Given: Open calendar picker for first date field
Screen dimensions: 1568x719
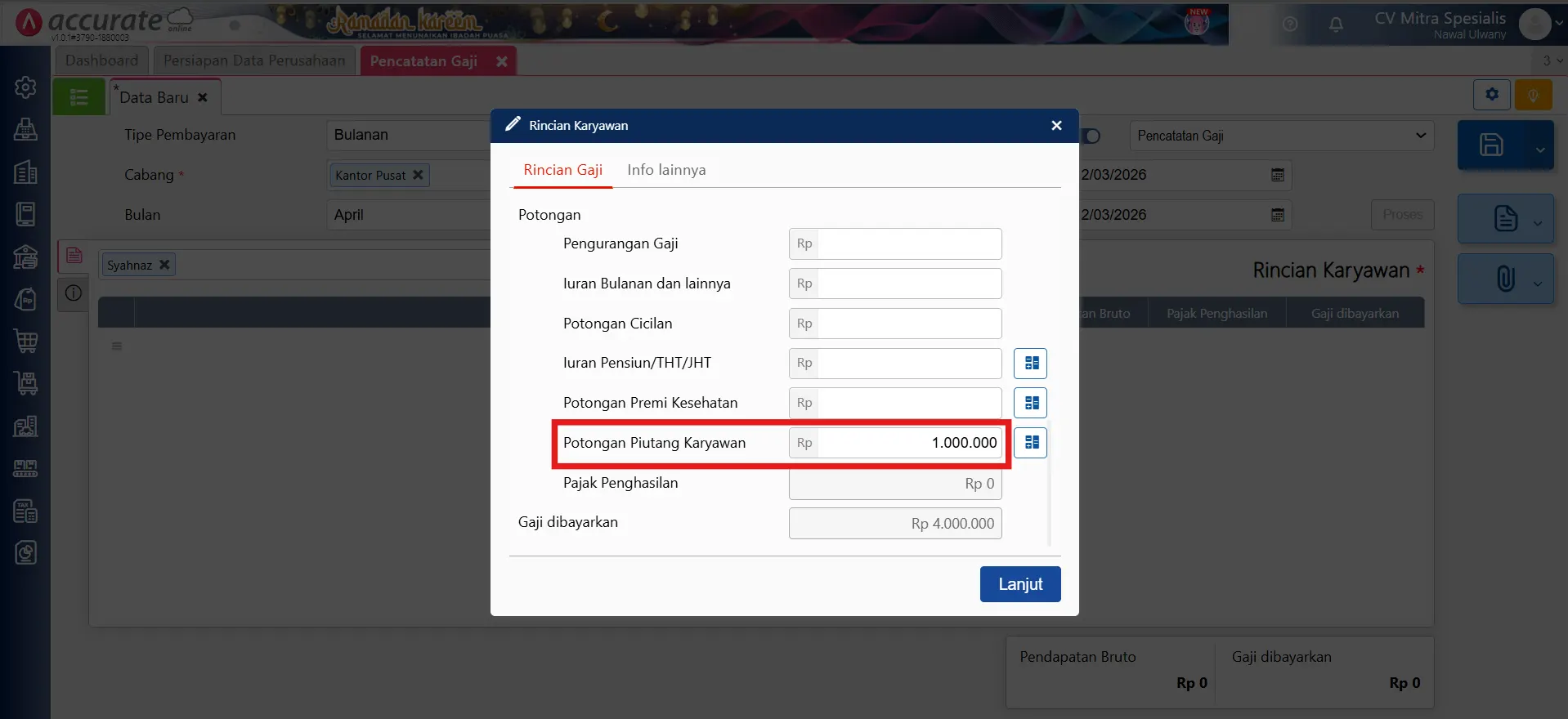Looking at the screenshot, I should [x=1278, y=175].
